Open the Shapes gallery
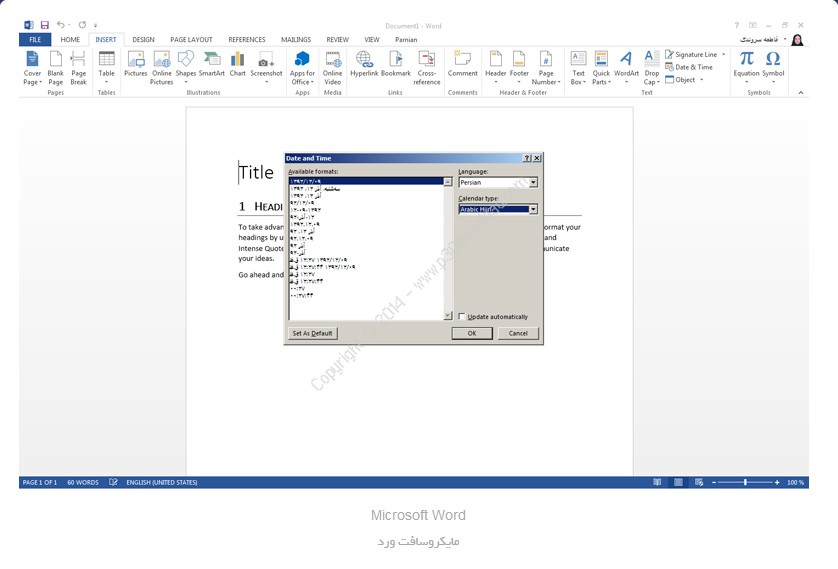The image size is (838, 569). (185, 68)
